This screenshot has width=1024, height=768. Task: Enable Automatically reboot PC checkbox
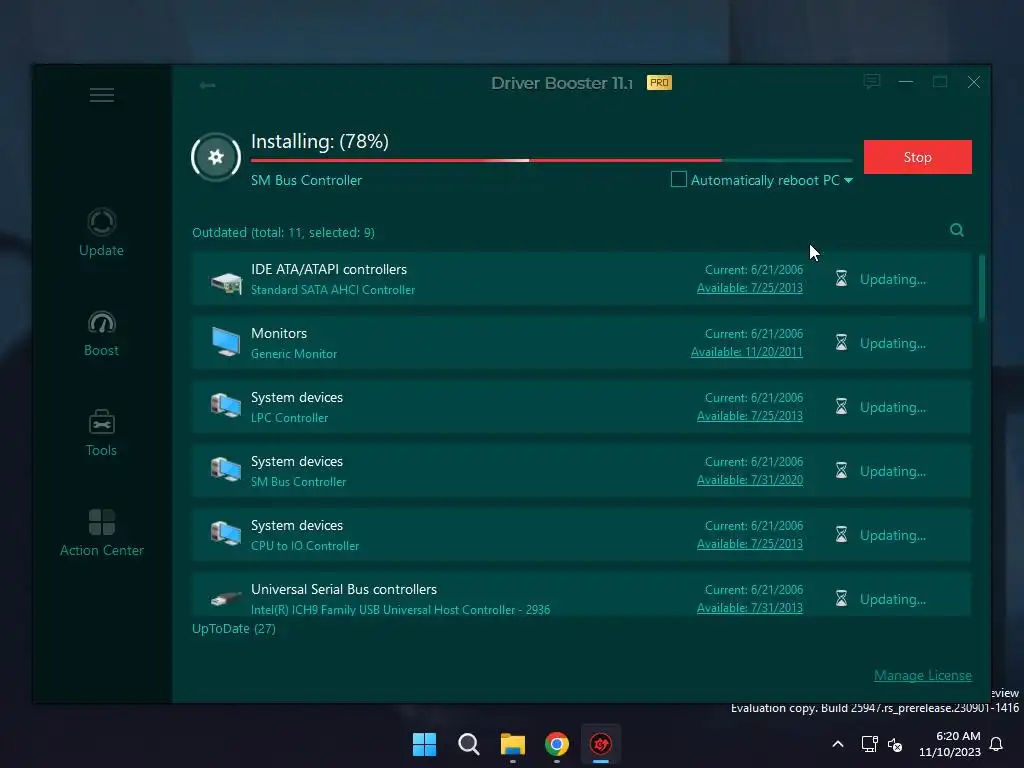[679, 179]
